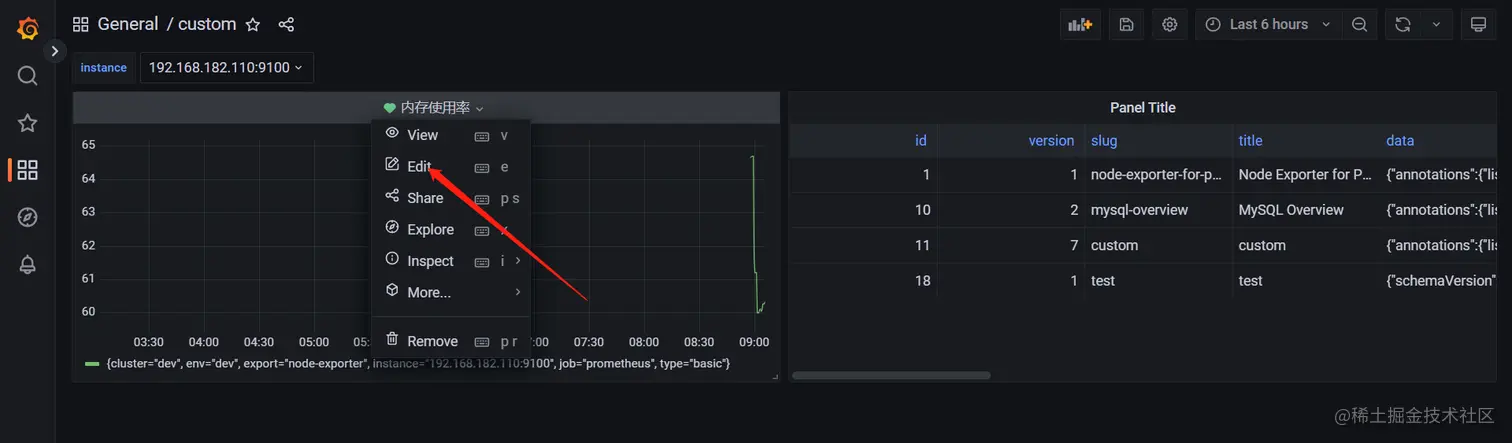Image resolution: width=1512 pixels, height=443 pixels.
Task: Click the id 18 cell
Action: (864, 281)
